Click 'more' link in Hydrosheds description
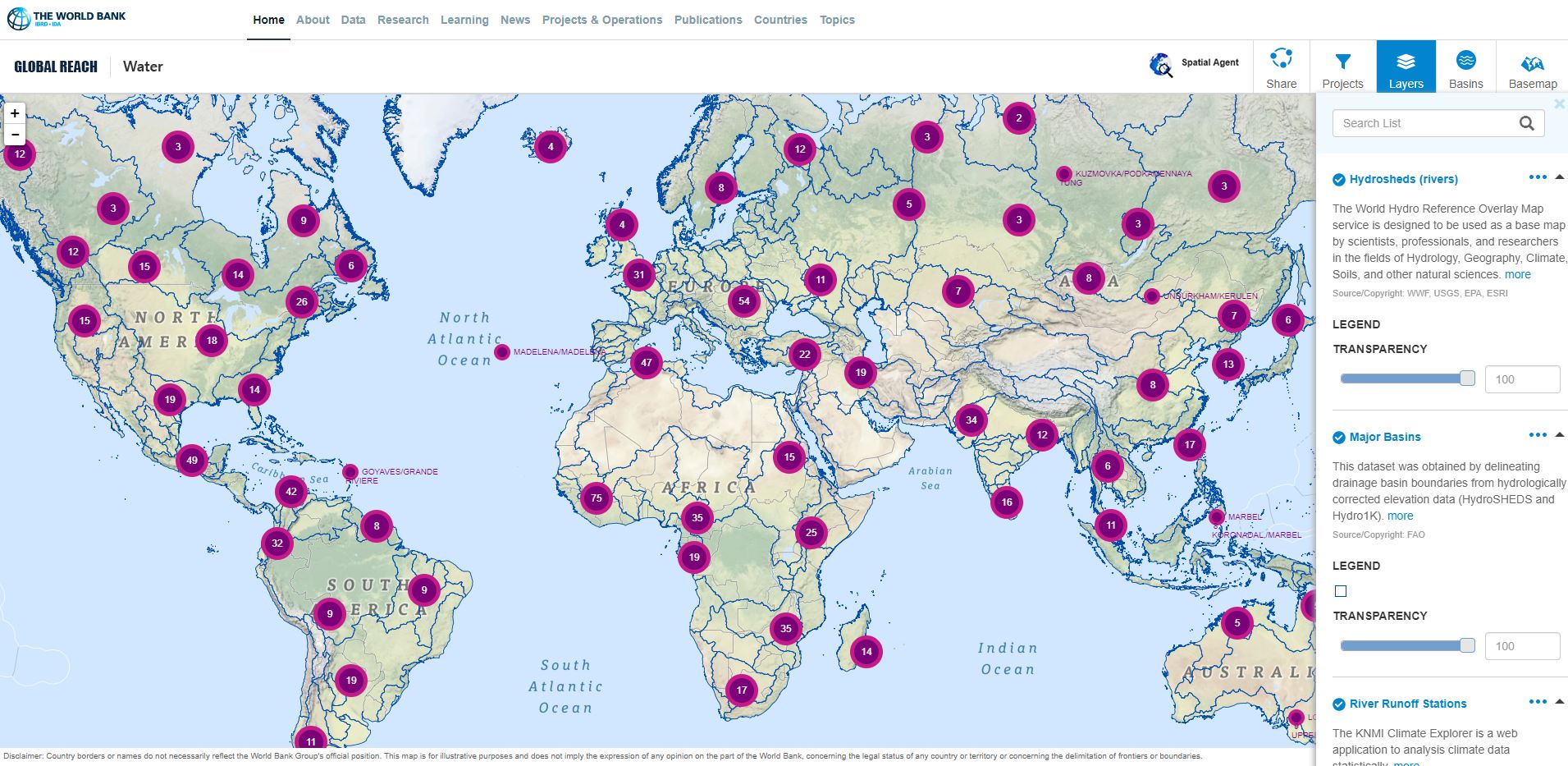Screen dimensions: 1568x766 click(1517, 275)
